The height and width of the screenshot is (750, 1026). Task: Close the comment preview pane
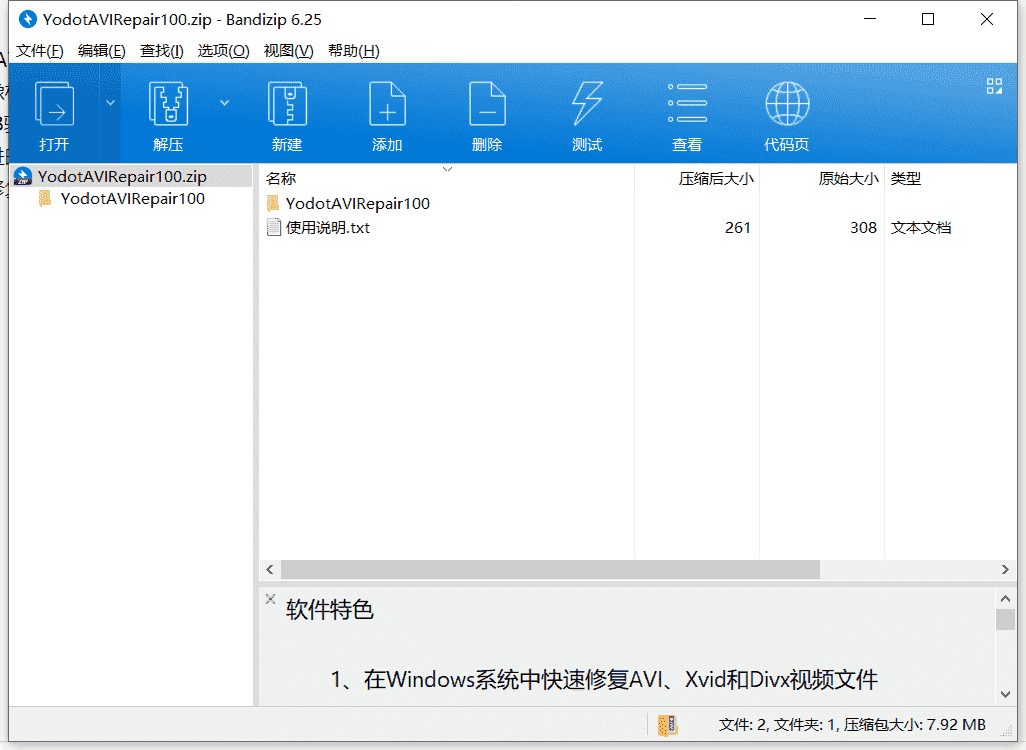(270, 599)
